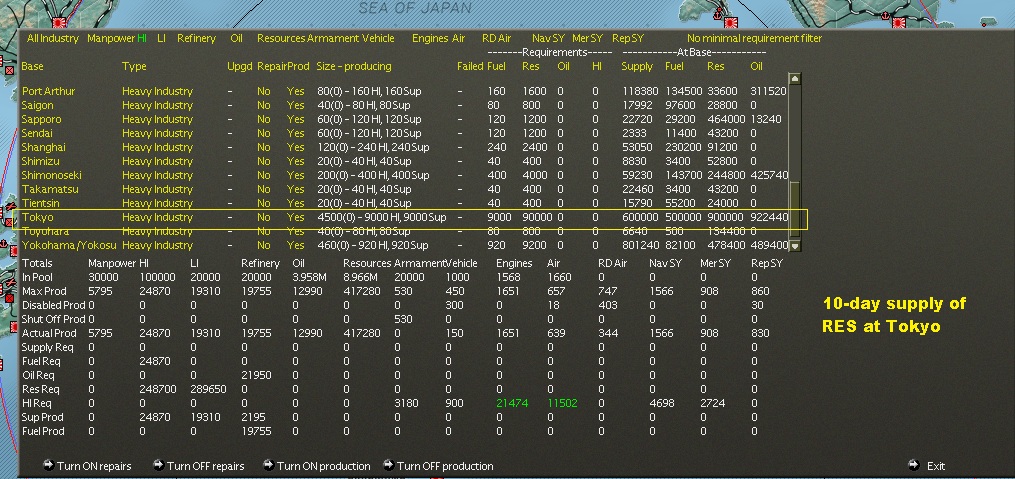1015x479 pixels.
Task: Filter list by All Industry
Action: click(52, 38)
